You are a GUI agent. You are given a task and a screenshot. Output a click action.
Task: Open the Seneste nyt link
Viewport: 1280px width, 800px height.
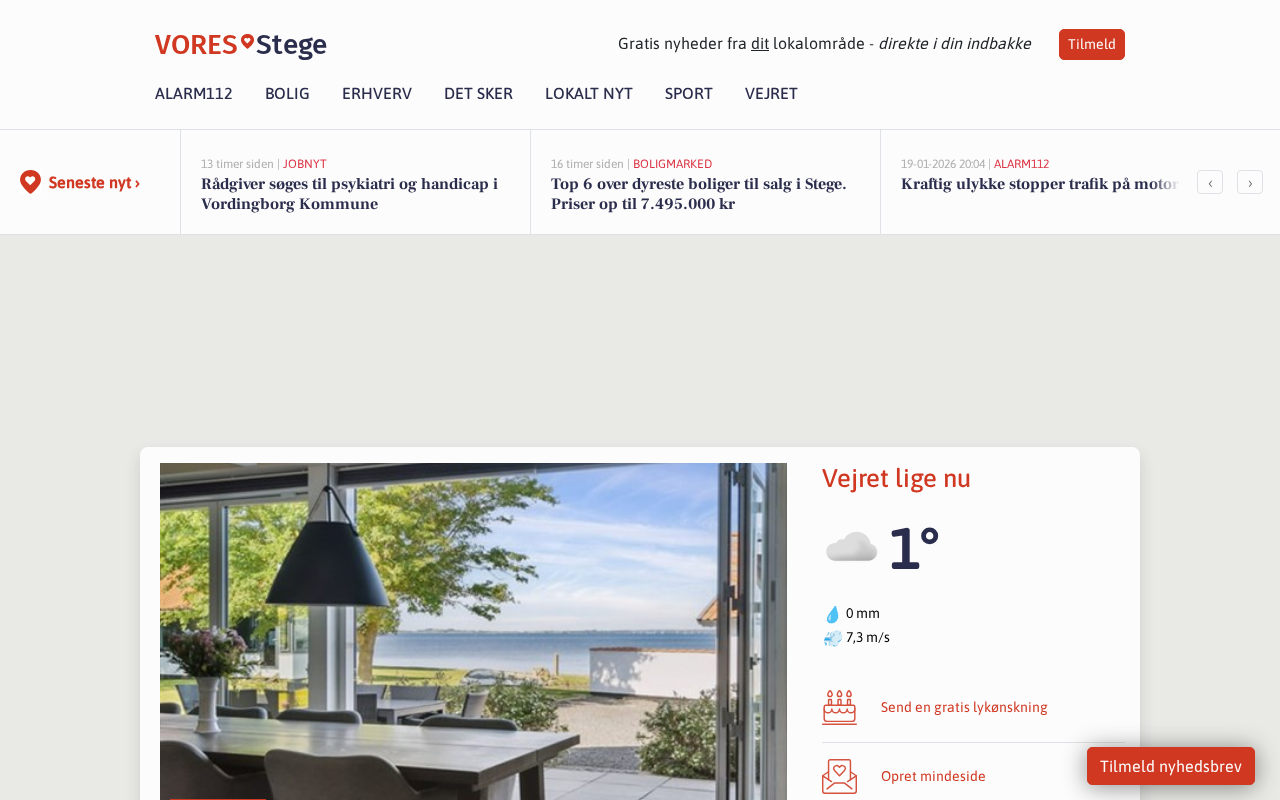click(x=94, y=183)
